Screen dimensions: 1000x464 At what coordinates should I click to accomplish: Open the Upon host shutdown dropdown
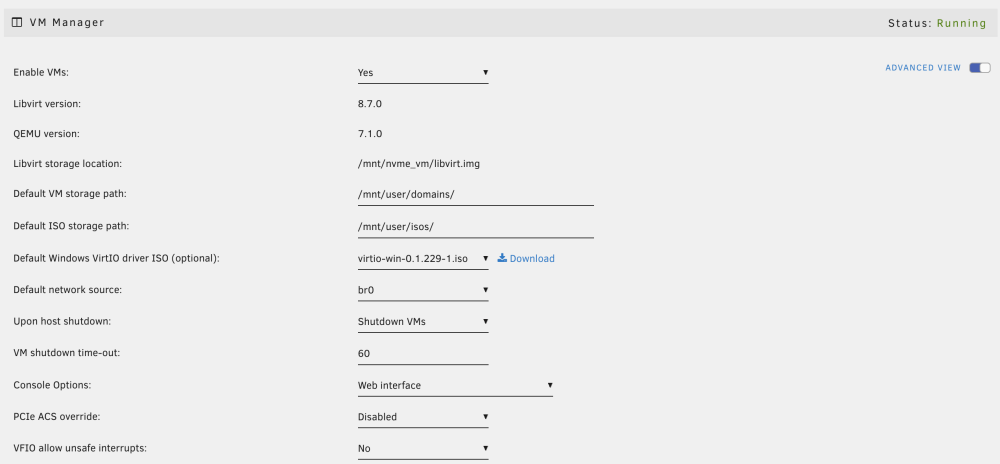tap(423, 322)
